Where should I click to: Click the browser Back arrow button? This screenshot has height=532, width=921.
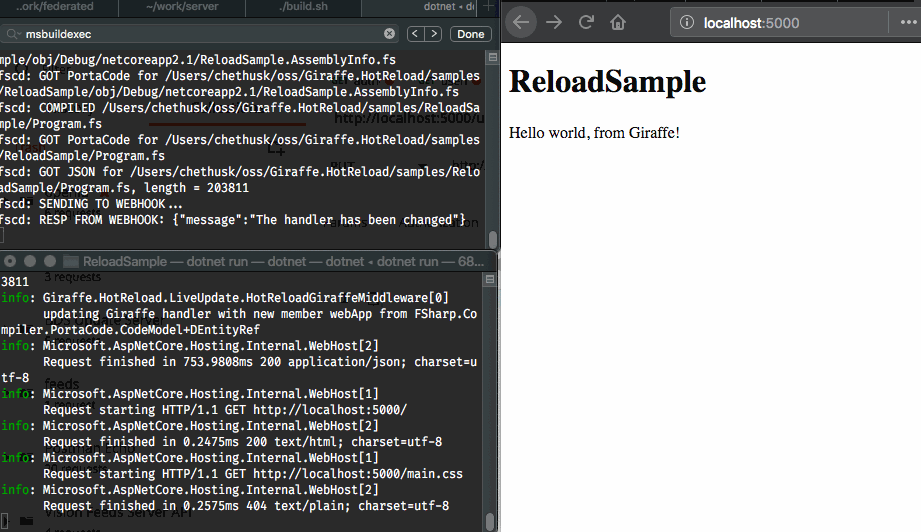pyautogui.click(x=521, y=23)
